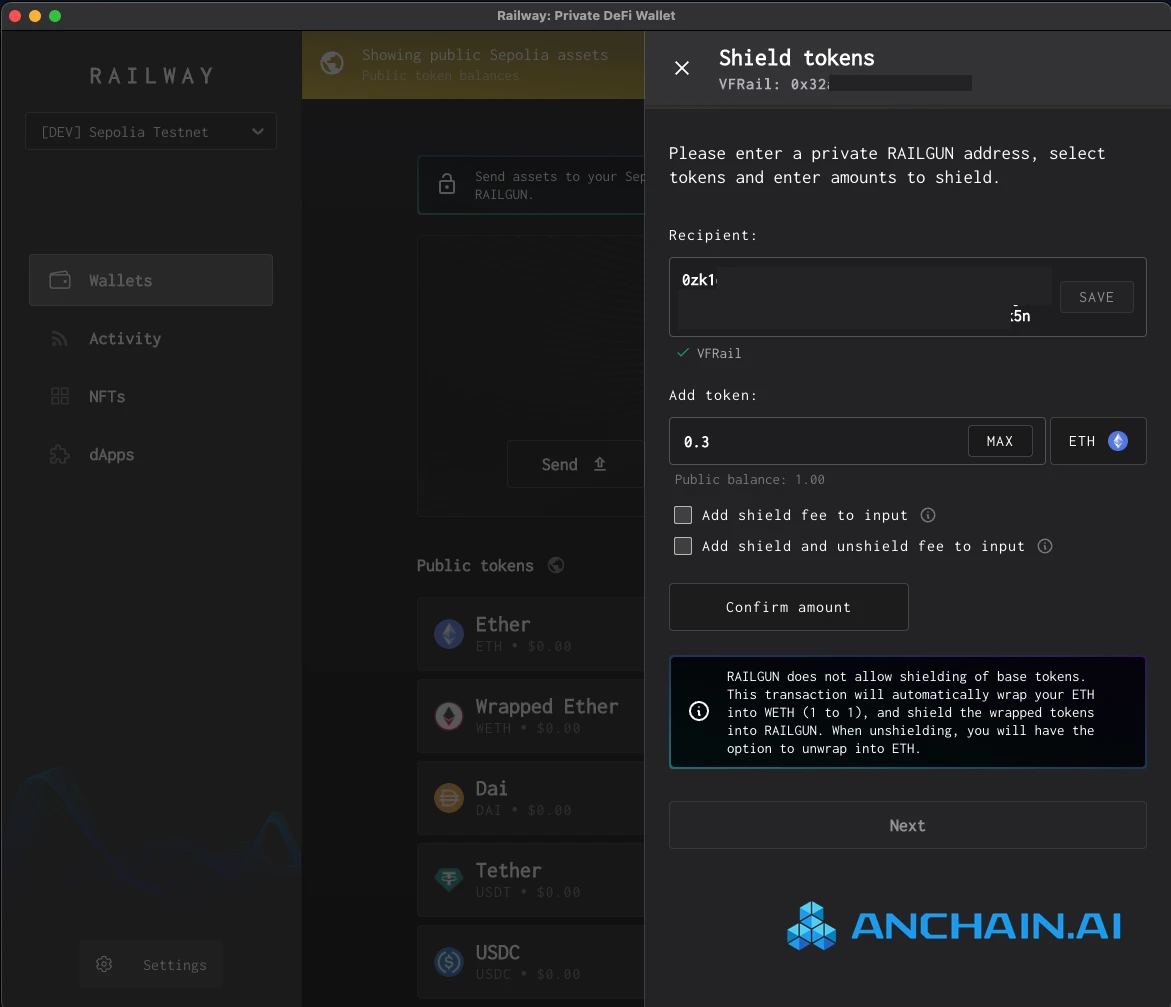1171x1007 pixels.
Task: Open the Sepolia Testnet network dropdown
Action: pyautogui.click(x=150, y=131)
